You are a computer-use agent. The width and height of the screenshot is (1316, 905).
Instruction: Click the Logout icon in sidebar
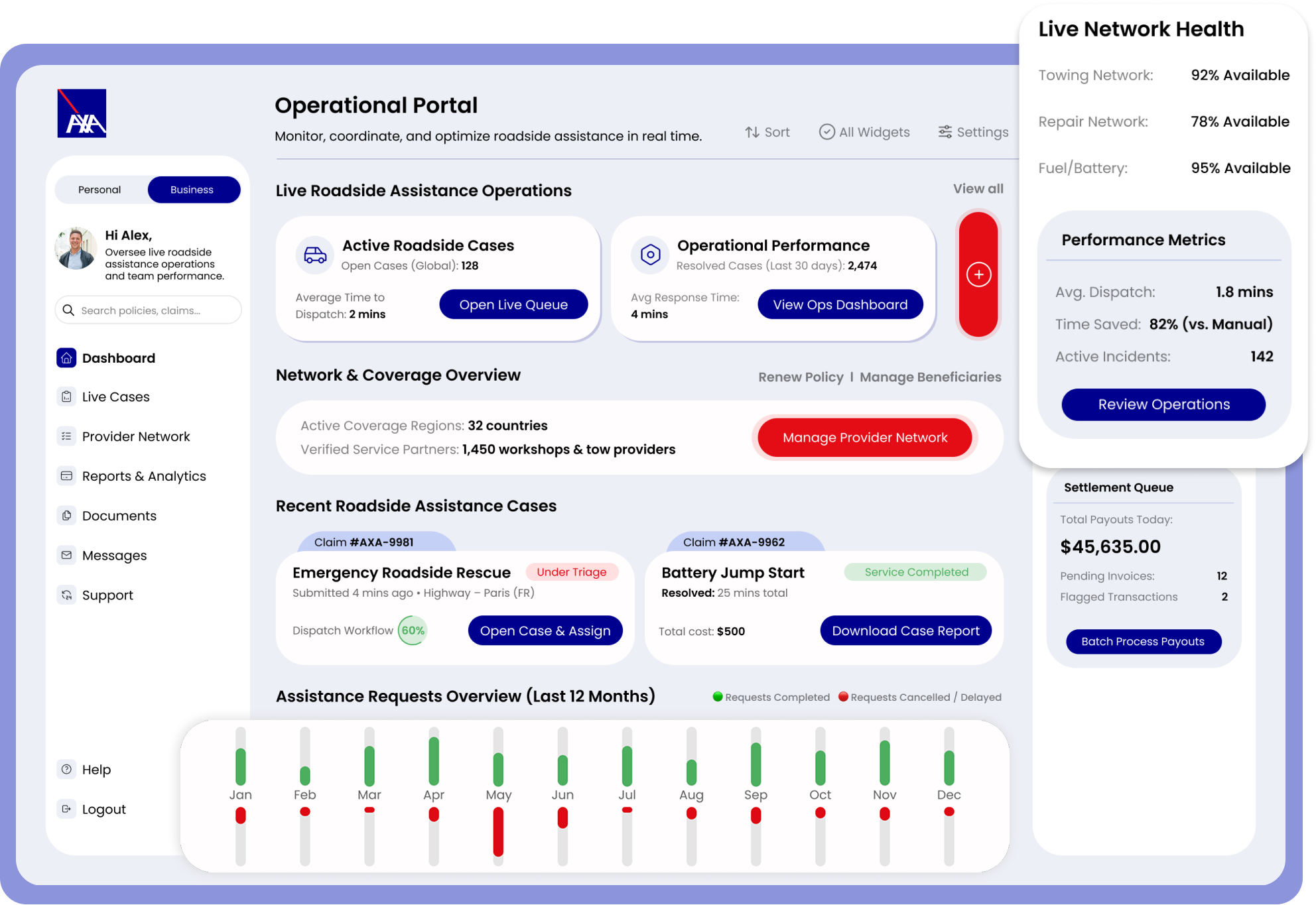pos(66,809)
